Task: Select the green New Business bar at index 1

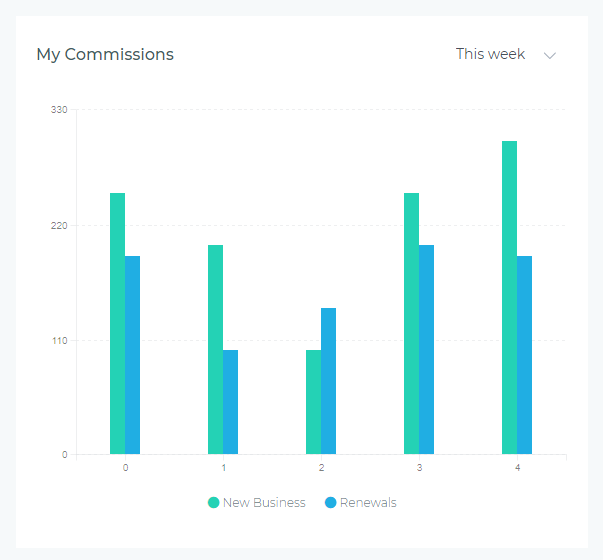Action: (215, 349)
